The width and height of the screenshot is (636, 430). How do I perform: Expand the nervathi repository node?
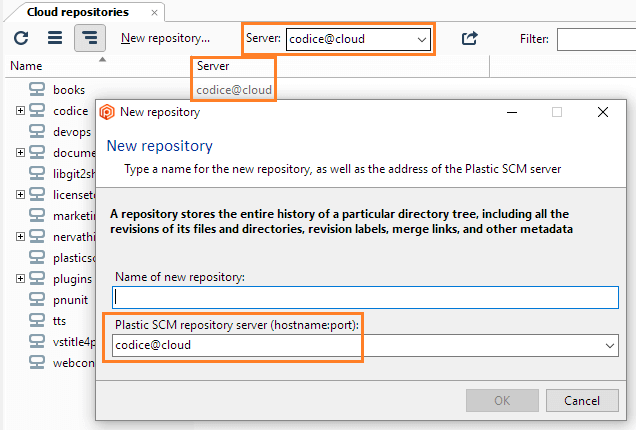point(20,236)
